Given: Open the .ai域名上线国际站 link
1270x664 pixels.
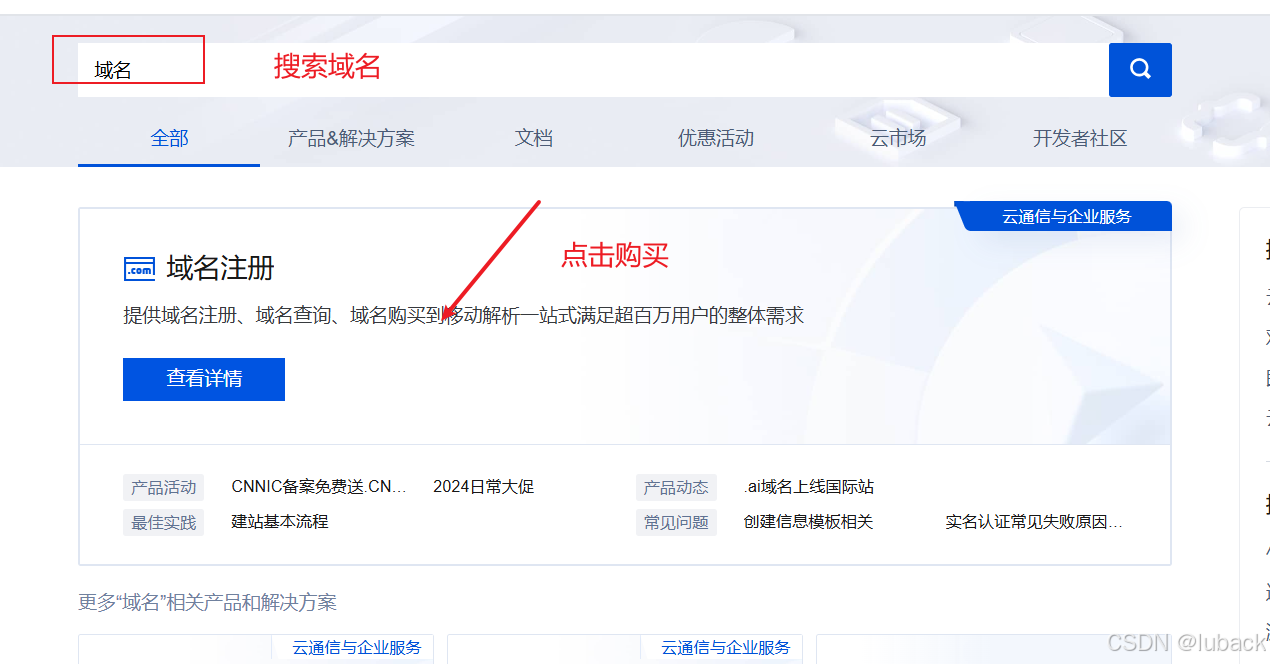Looking at the screenshot, I should [806, 487].
